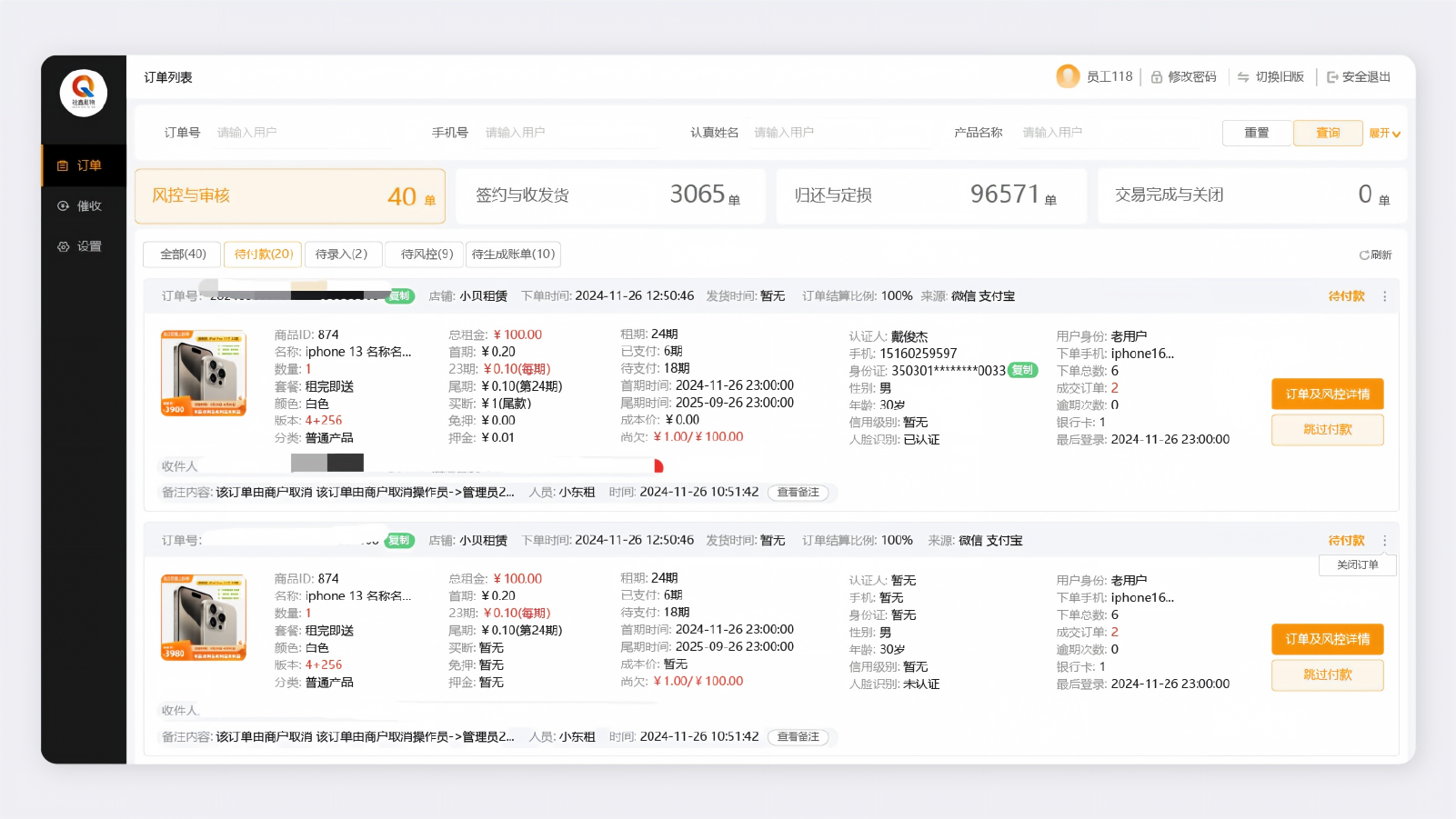The image size is (1456, 819).
Task: Focus the 认真姓名 input field
Action: (840, 133)
